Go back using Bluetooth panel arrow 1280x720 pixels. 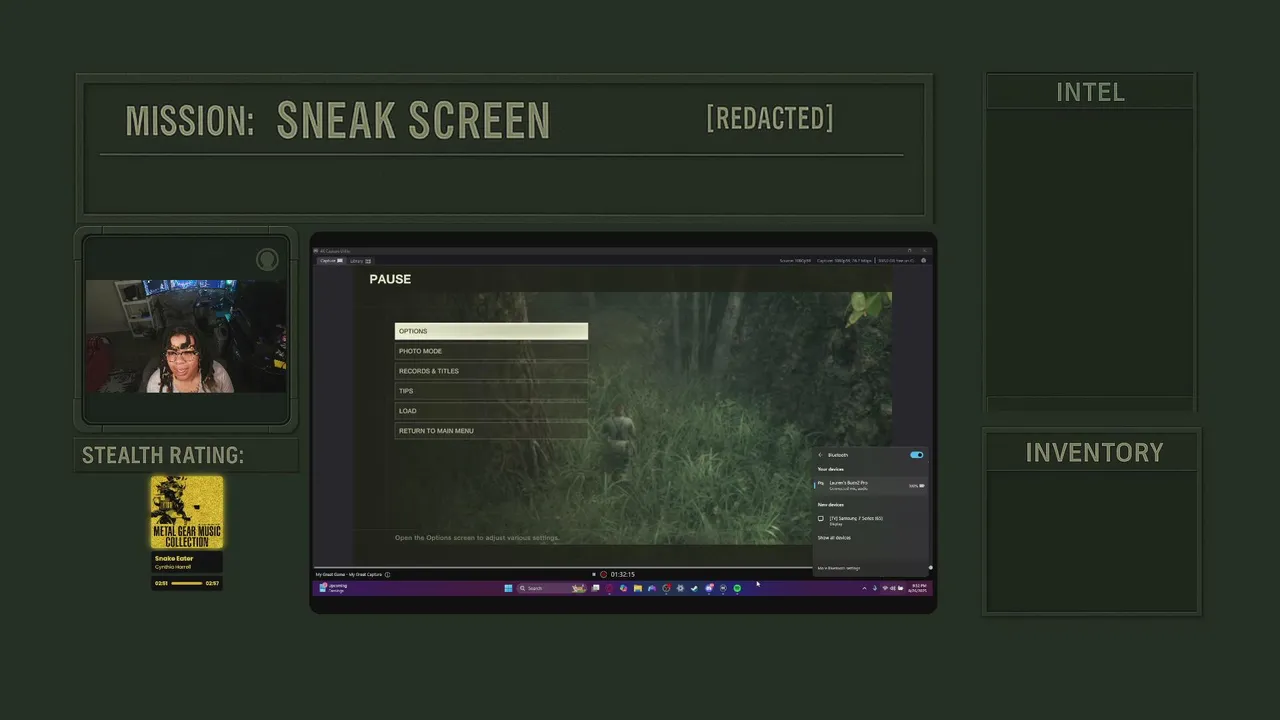[821, 455]
